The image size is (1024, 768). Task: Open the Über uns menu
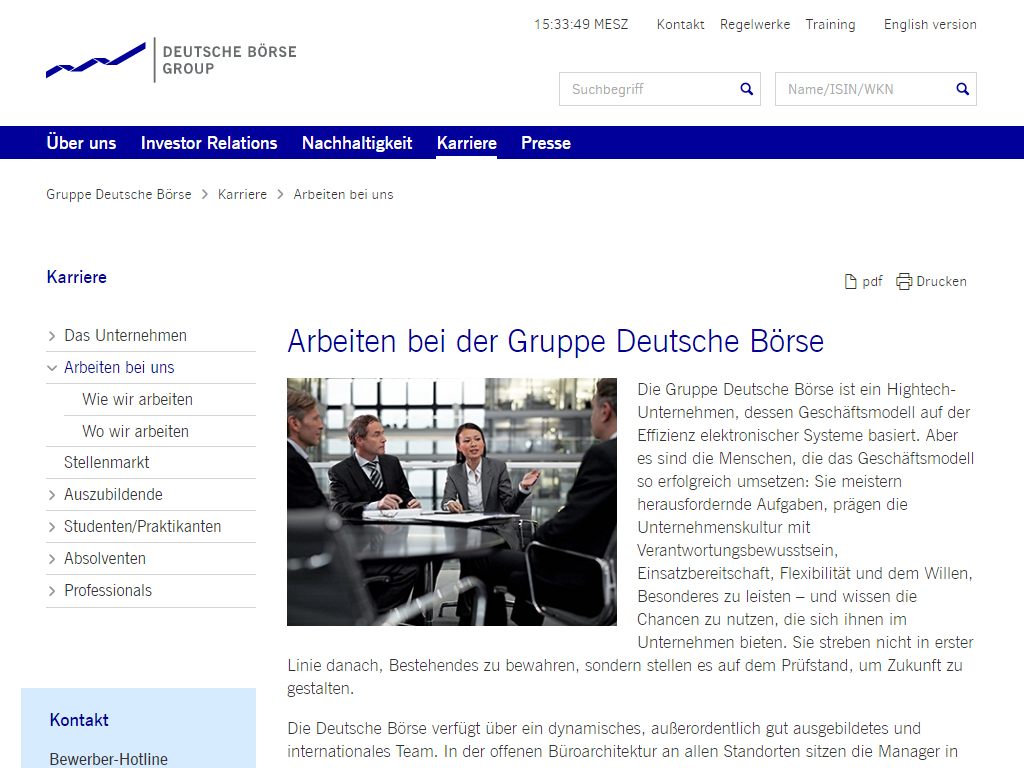point(81,143)
